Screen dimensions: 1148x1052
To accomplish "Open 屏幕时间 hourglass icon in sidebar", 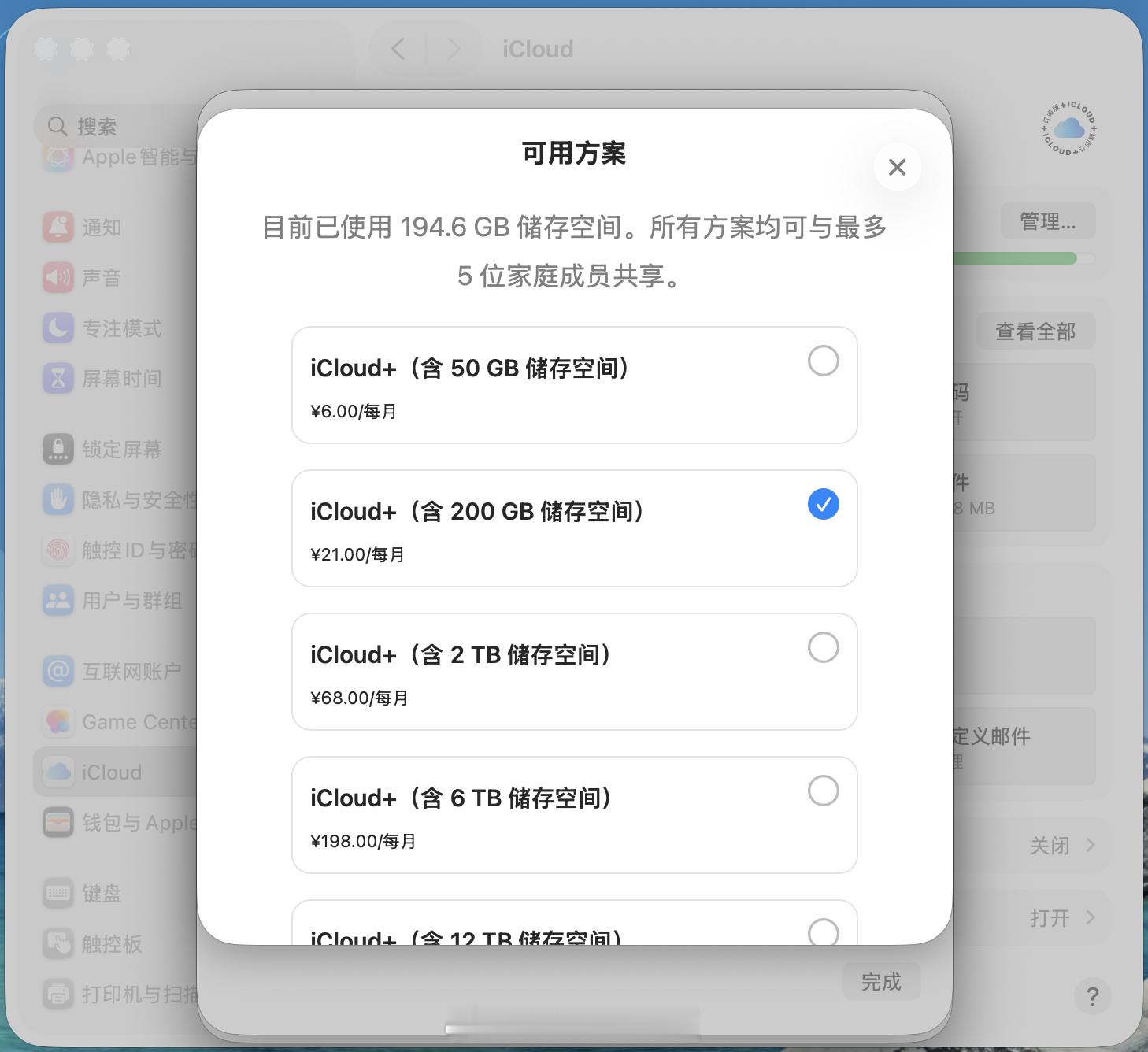I will [58, 379].
